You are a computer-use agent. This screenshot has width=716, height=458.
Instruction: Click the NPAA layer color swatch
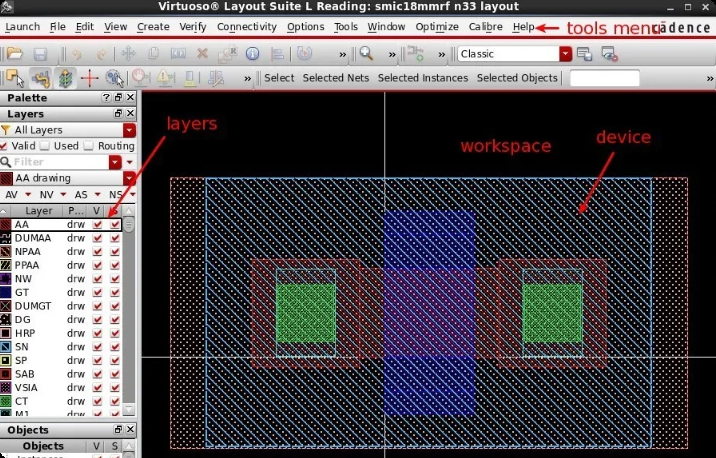pyautogui.click(x=5, y=252)
